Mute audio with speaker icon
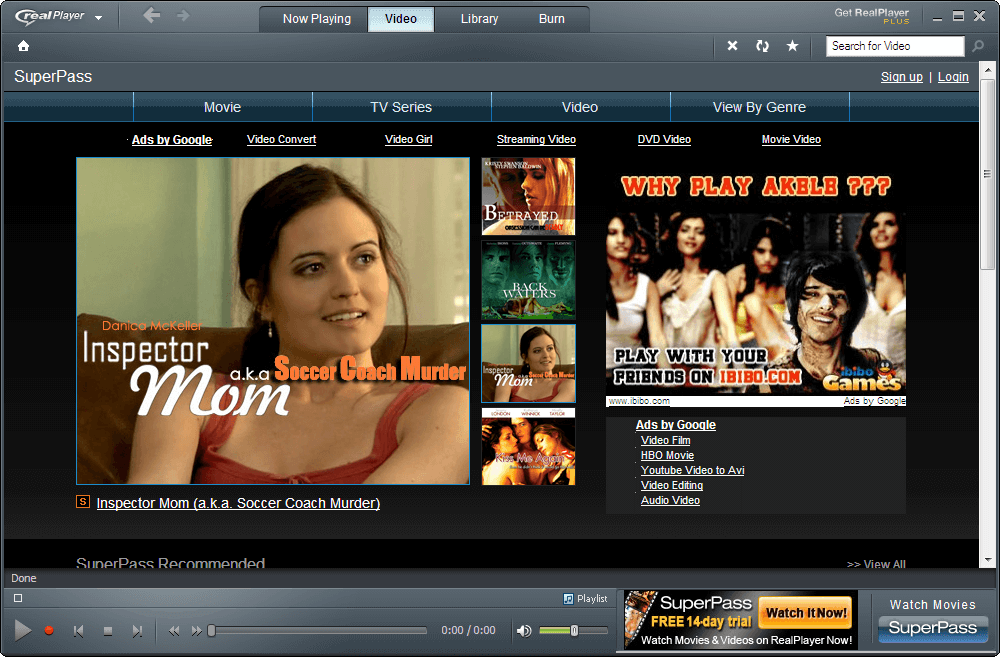The image size is (1000, 657). click(x=524, y=631)
